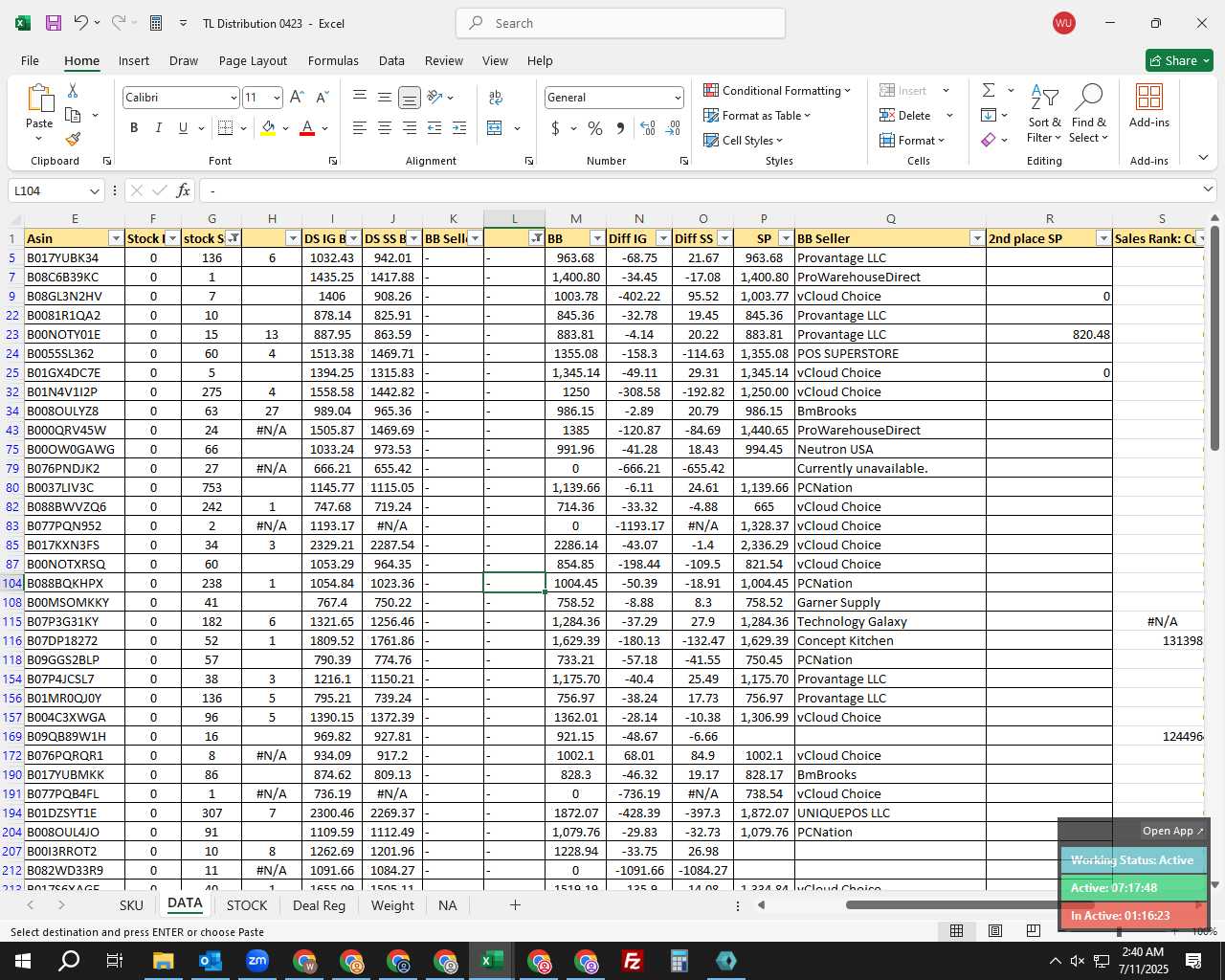Click the Save icon in title bar
Image resolution: width=1225 pixels, height=980 pixels.
tap(54, 23)
